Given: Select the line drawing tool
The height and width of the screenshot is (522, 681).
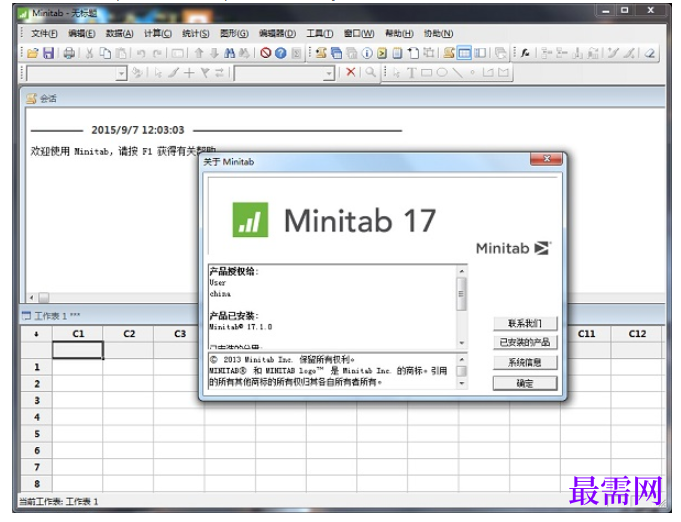Looking at the screenshot, I should point(457,73).
